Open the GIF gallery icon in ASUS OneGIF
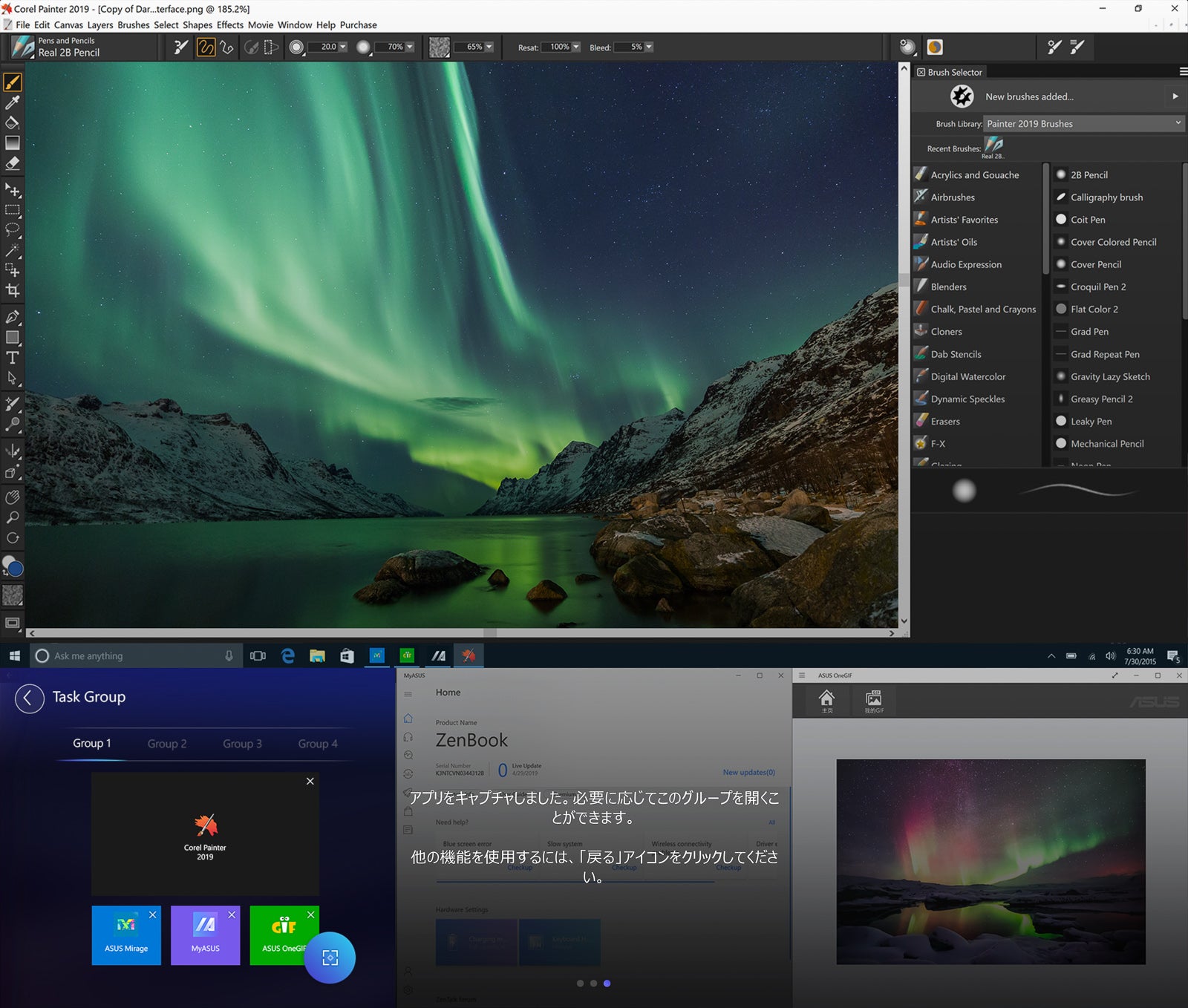This screenshot has height=1008, width=1188. (874, 700)
